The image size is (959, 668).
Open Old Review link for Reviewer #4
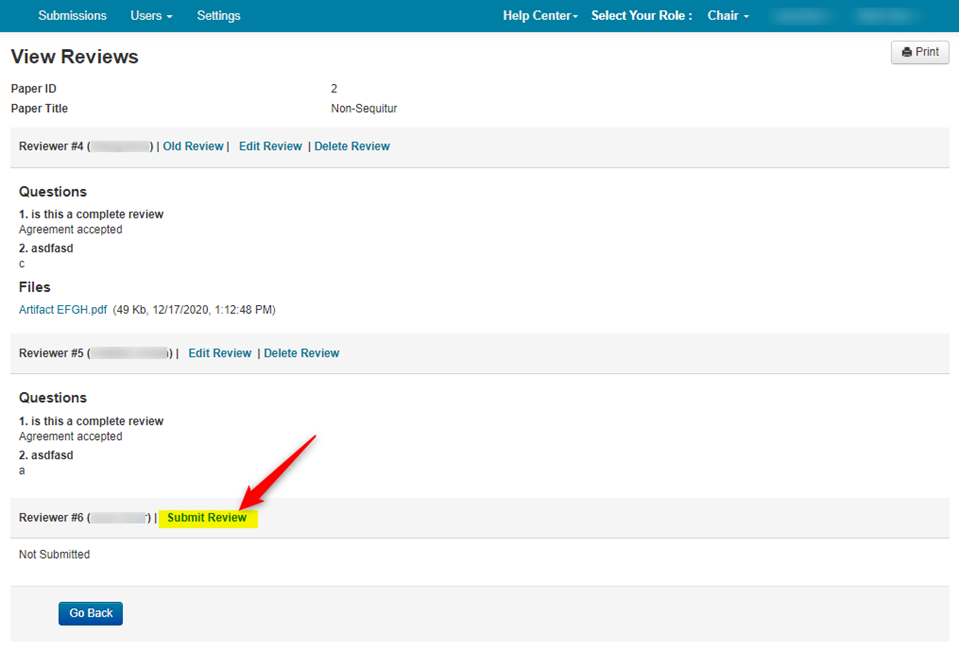point(193,146)
